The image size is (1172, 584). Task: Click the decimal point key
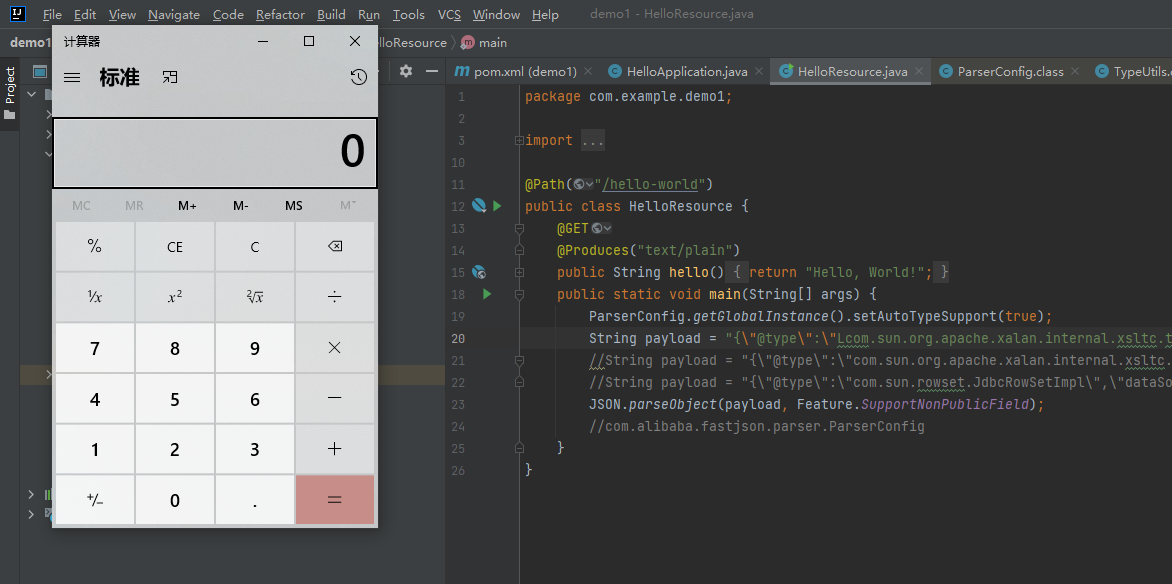[255, 500]
